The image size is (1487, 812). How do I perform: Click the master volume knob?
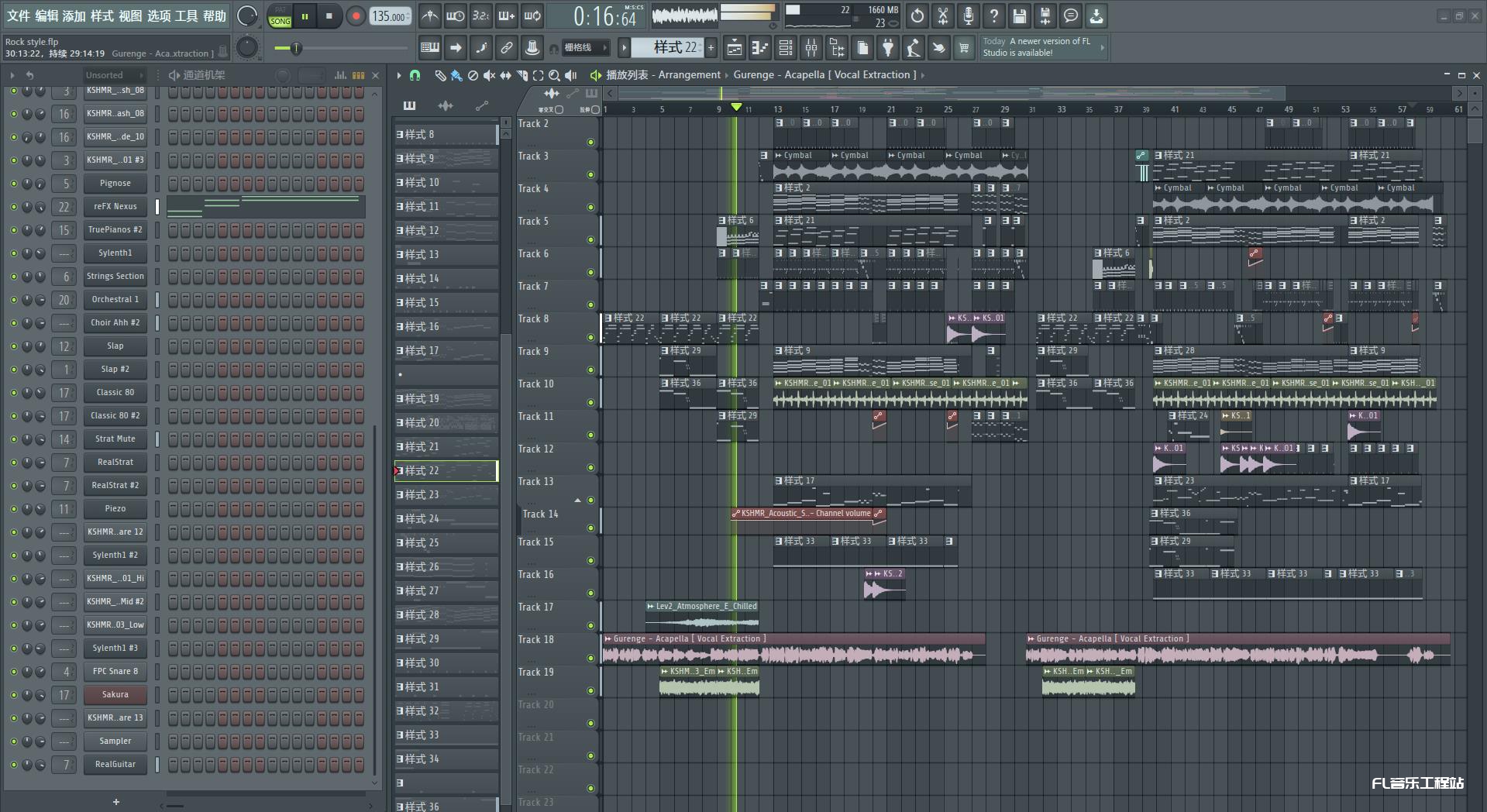246,15
